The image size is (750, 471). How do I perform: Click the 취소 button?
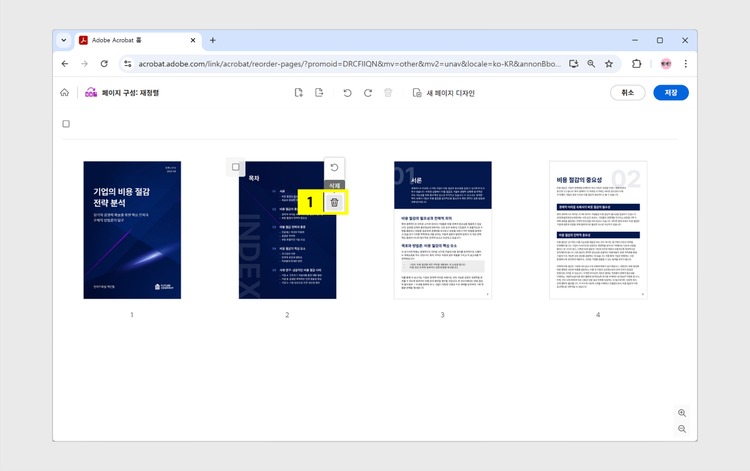pyautogui.click(x=628, y=93)
